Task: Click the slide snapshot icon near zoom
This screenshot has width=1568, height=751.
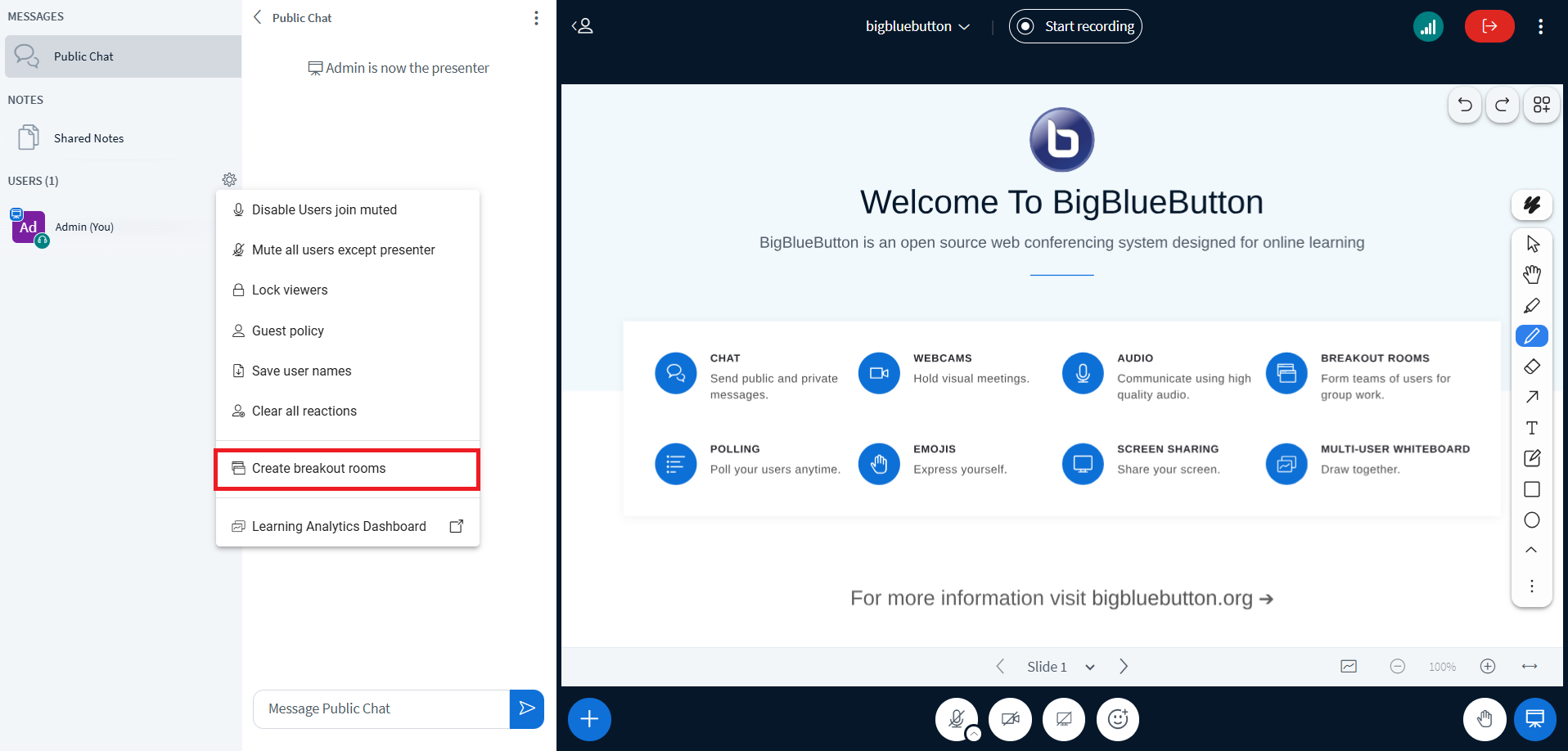Action: 1349,667
